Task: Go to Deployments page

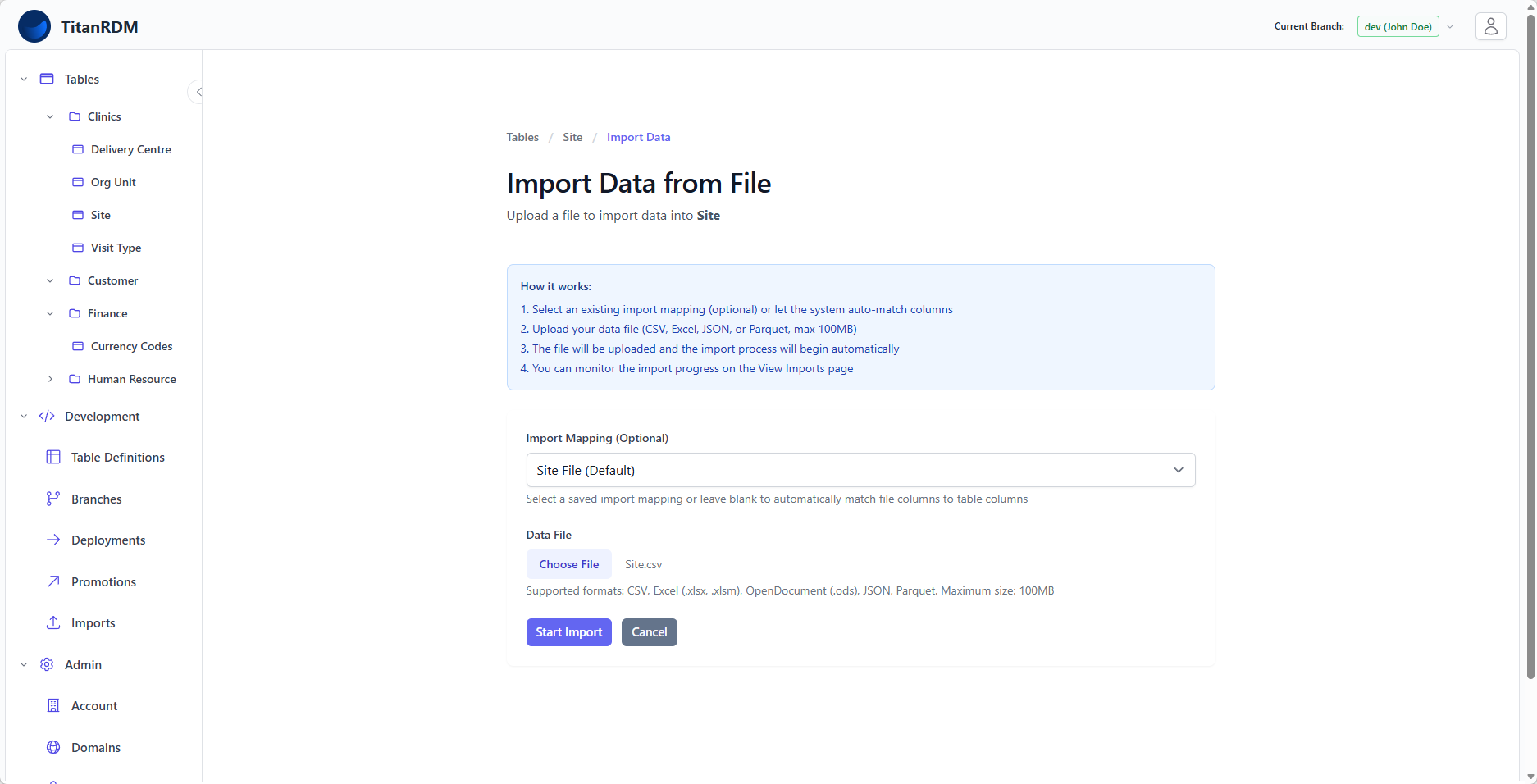Action: 108,540
